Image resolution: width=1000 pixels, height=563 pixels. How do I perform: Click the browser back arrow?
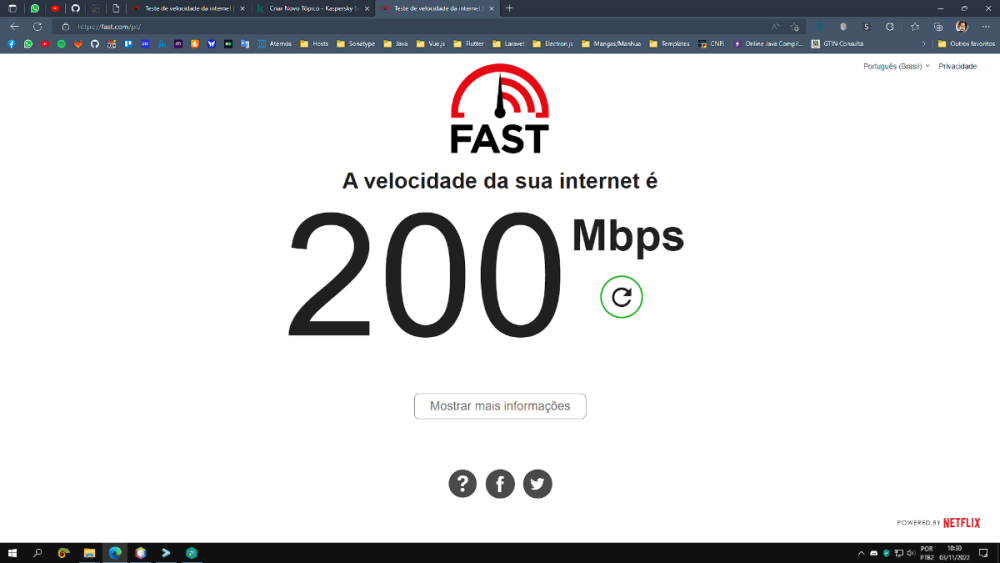click(x=14, y=27)
